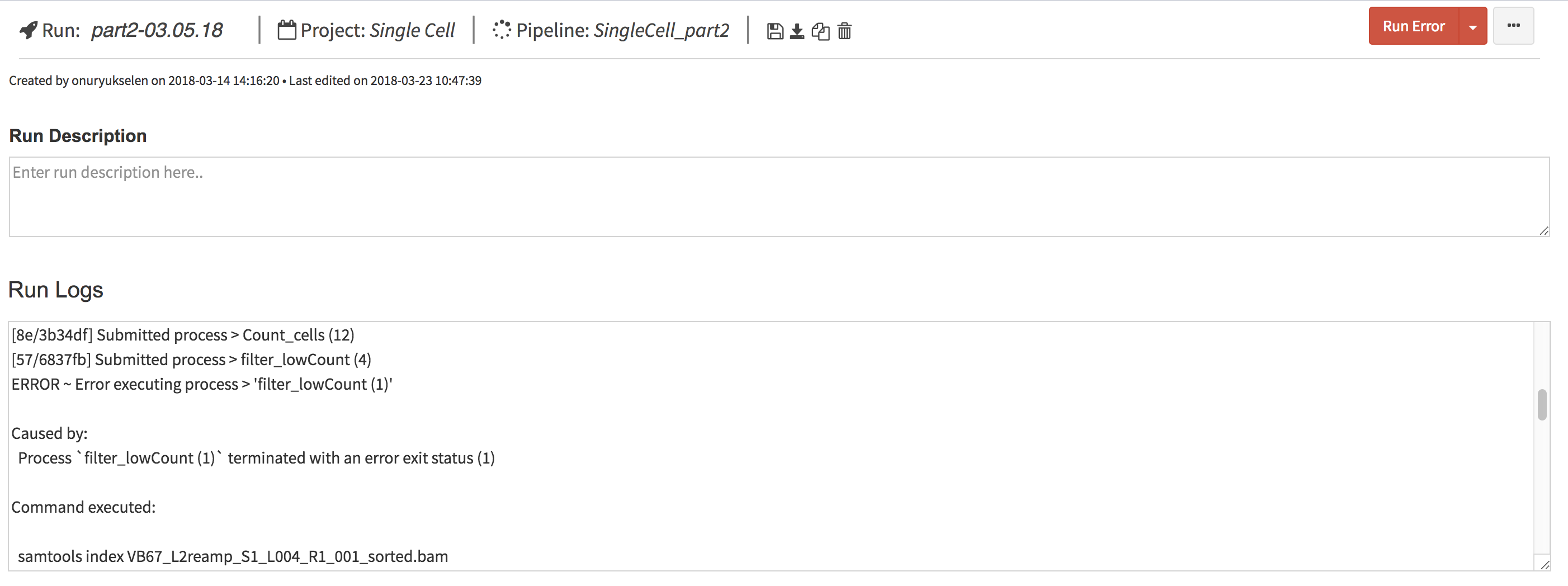The image size is (1568, 586).
Task: Click the save run floppy-disk icon
Action: click(775, 31)
